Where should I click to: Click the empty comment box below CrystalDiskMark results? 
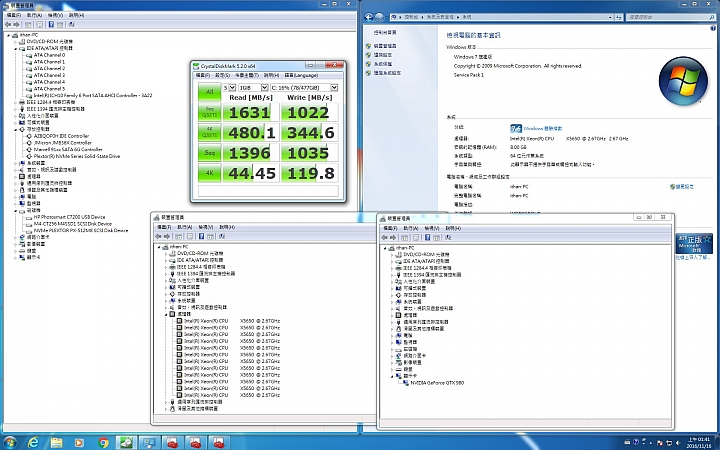[268, 191]
